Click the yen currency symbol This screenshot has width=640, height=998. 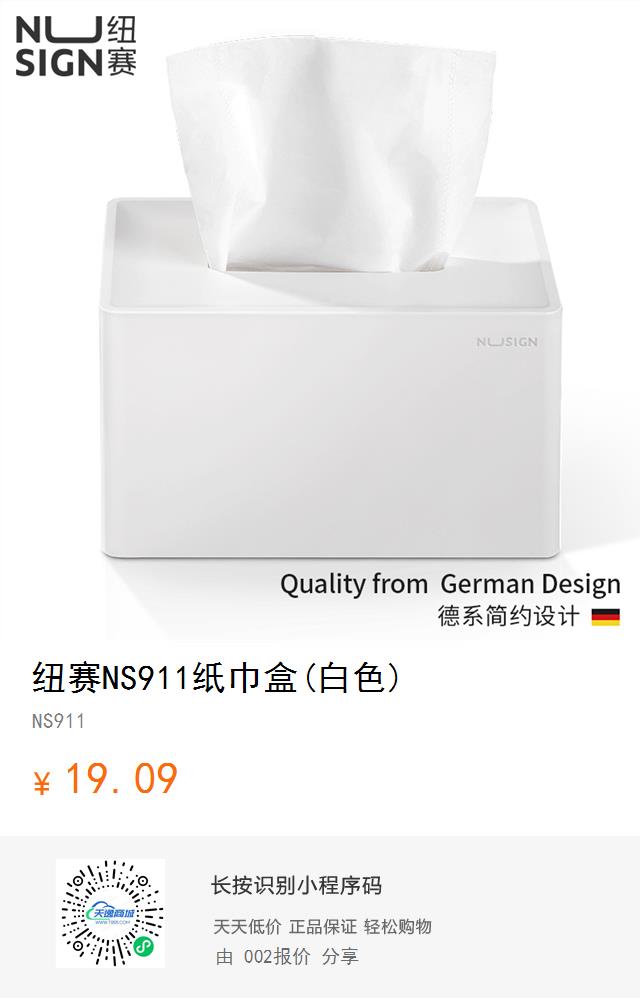coord(41,783)
